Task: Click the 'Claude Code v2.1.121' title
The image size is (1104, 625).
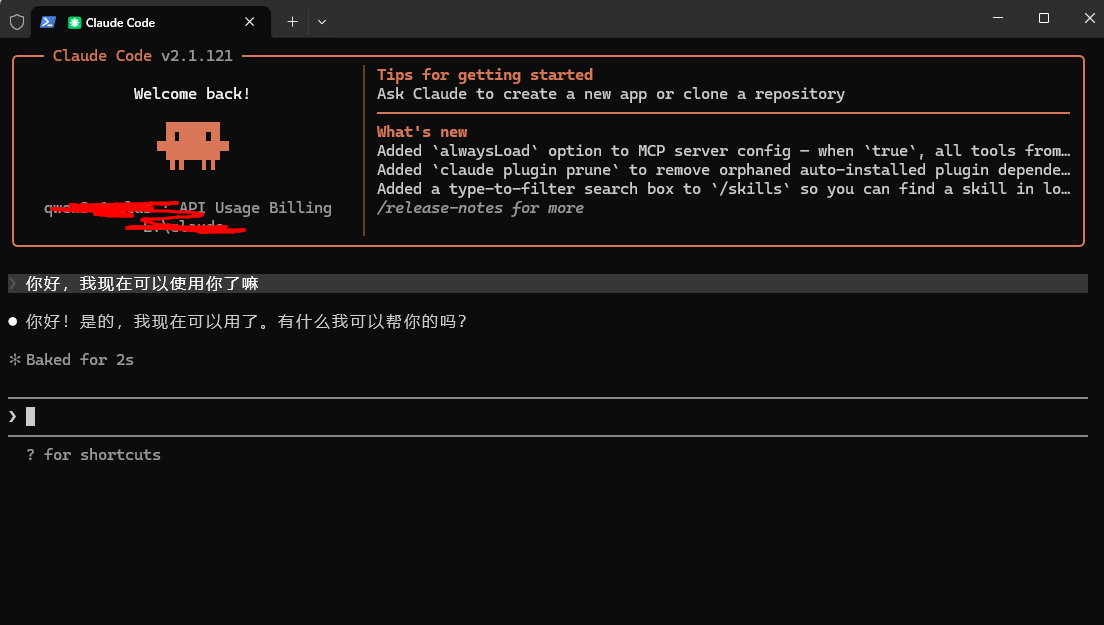Action: pos(143,56)
